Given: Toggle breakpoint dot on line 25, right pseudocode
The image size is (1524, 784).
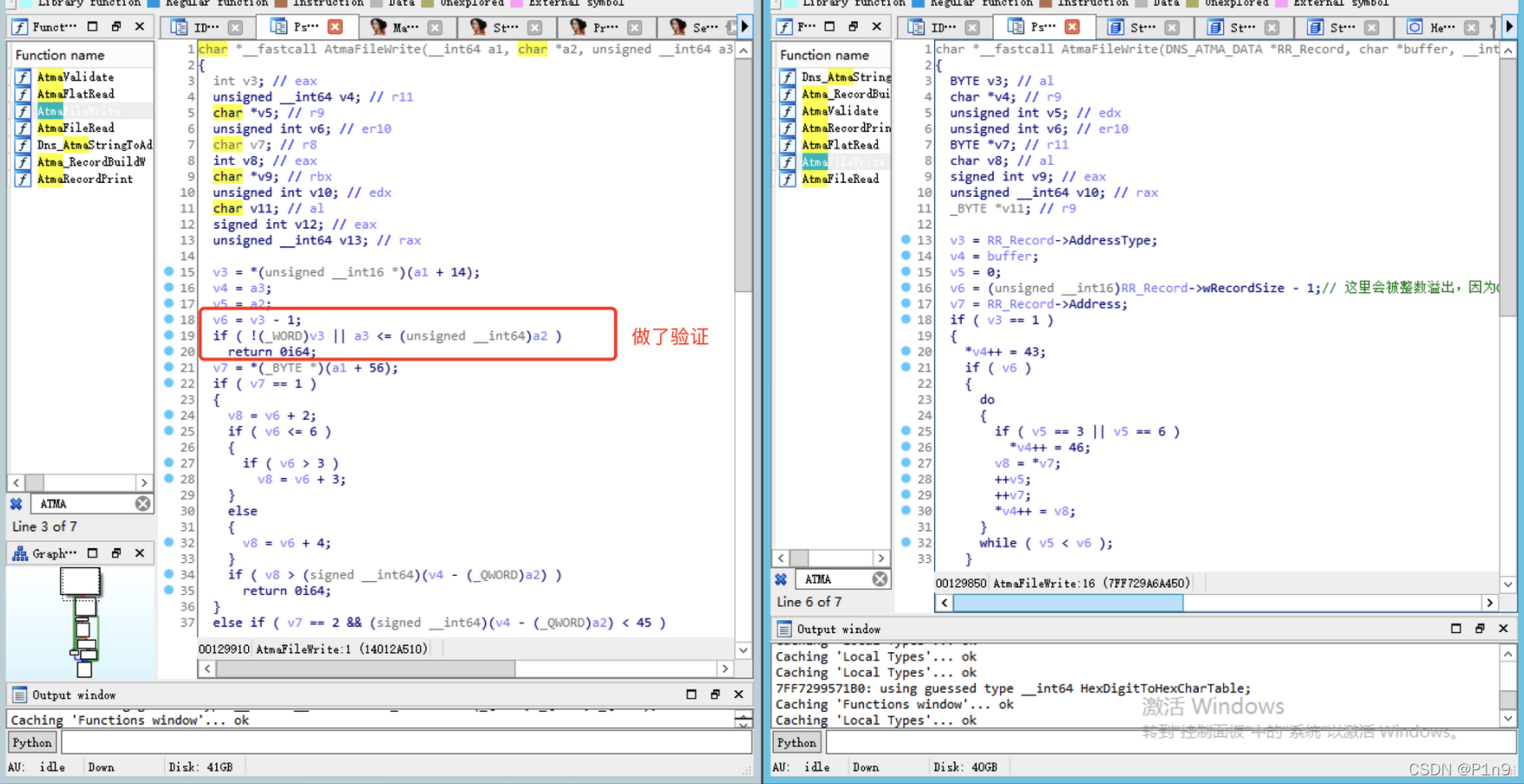Looking at the screenshot, I should 906,430.
